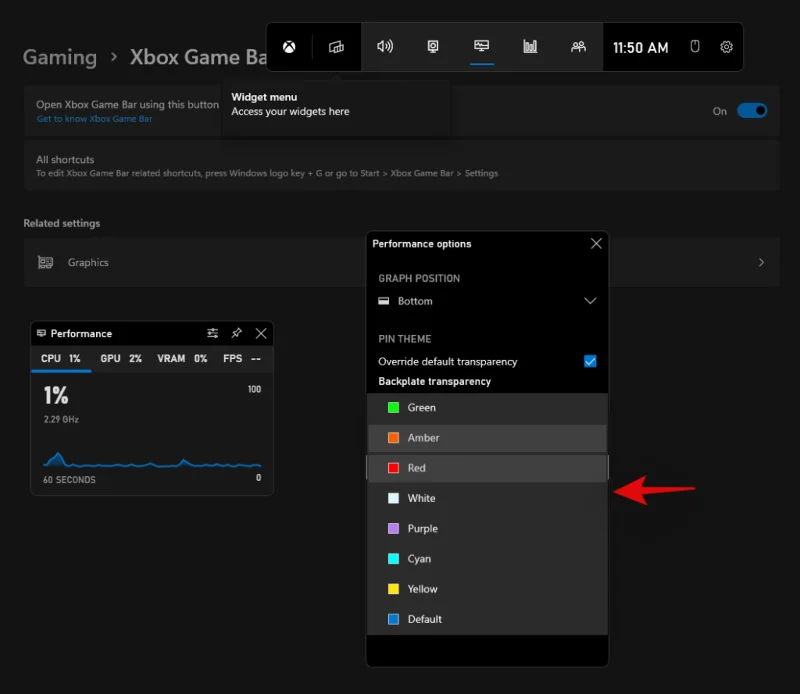Image resolution: width=800 pixels, height=694 pixels.
Task: Switch to the CPU tab
Action: coord(61,359)
